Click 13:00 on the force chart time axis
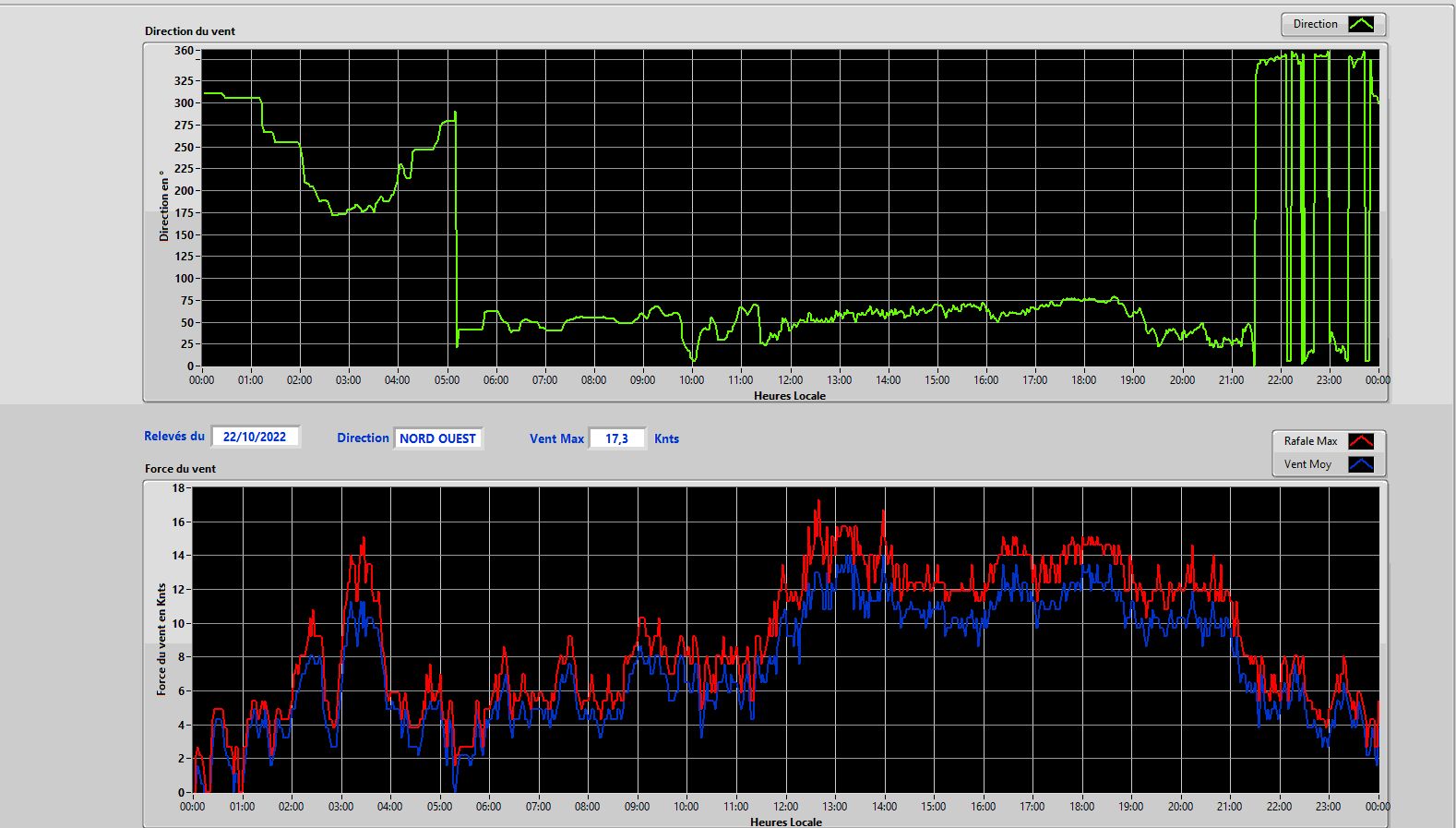 (835, 807)
